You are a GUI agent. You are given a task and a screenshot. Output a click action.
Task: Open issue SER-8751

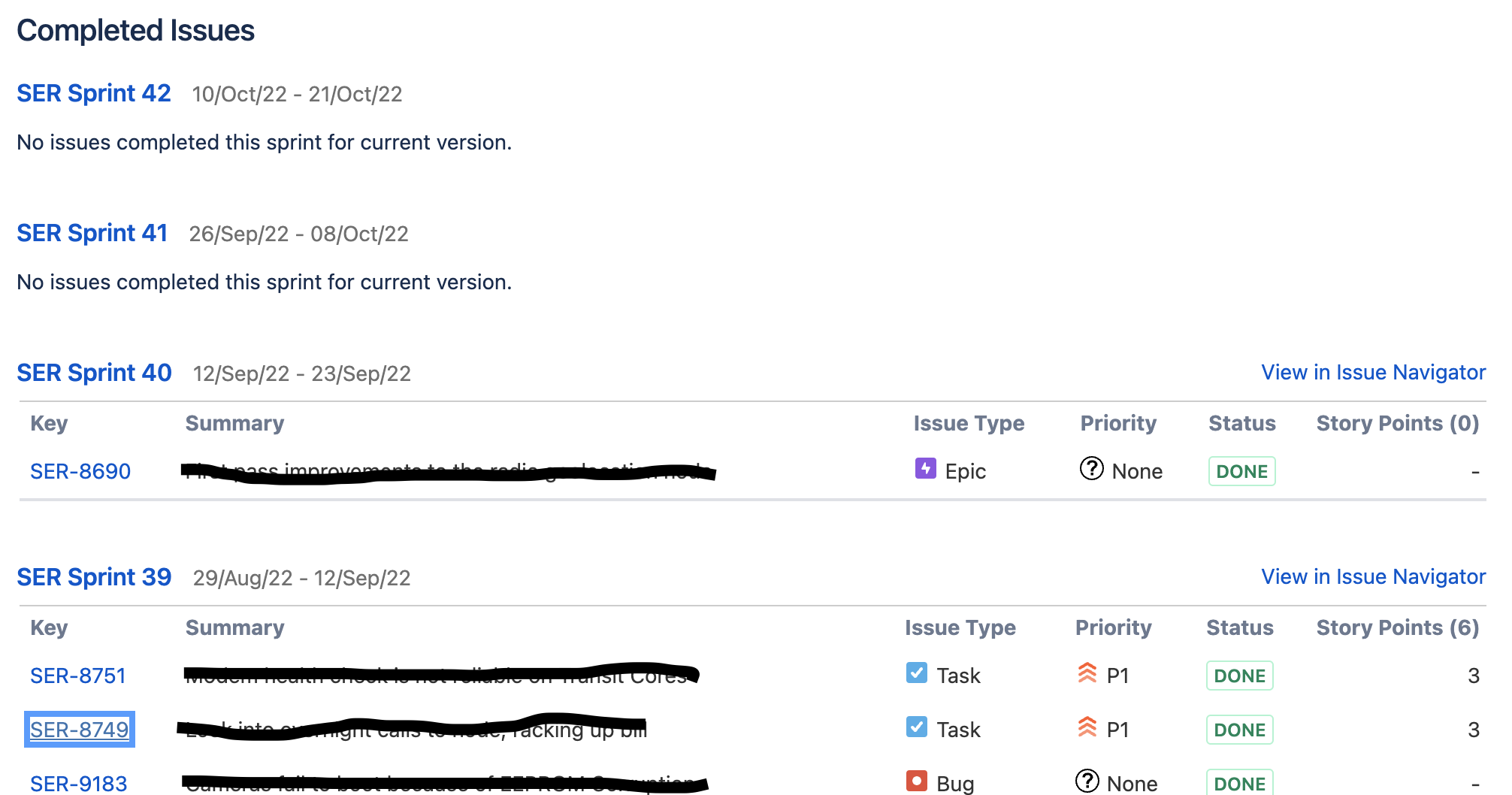(78, 675)
